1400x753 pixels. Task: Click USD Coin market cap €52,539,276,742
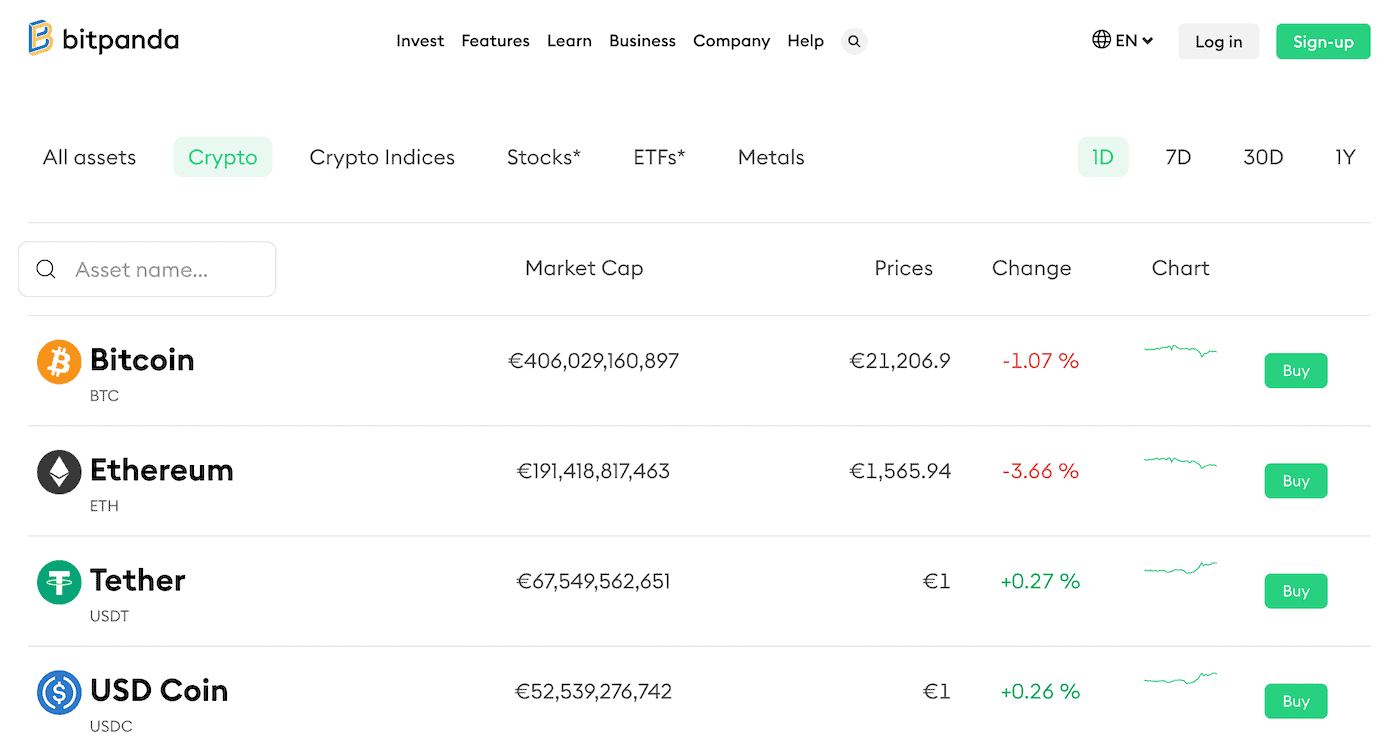click(594, 691)
